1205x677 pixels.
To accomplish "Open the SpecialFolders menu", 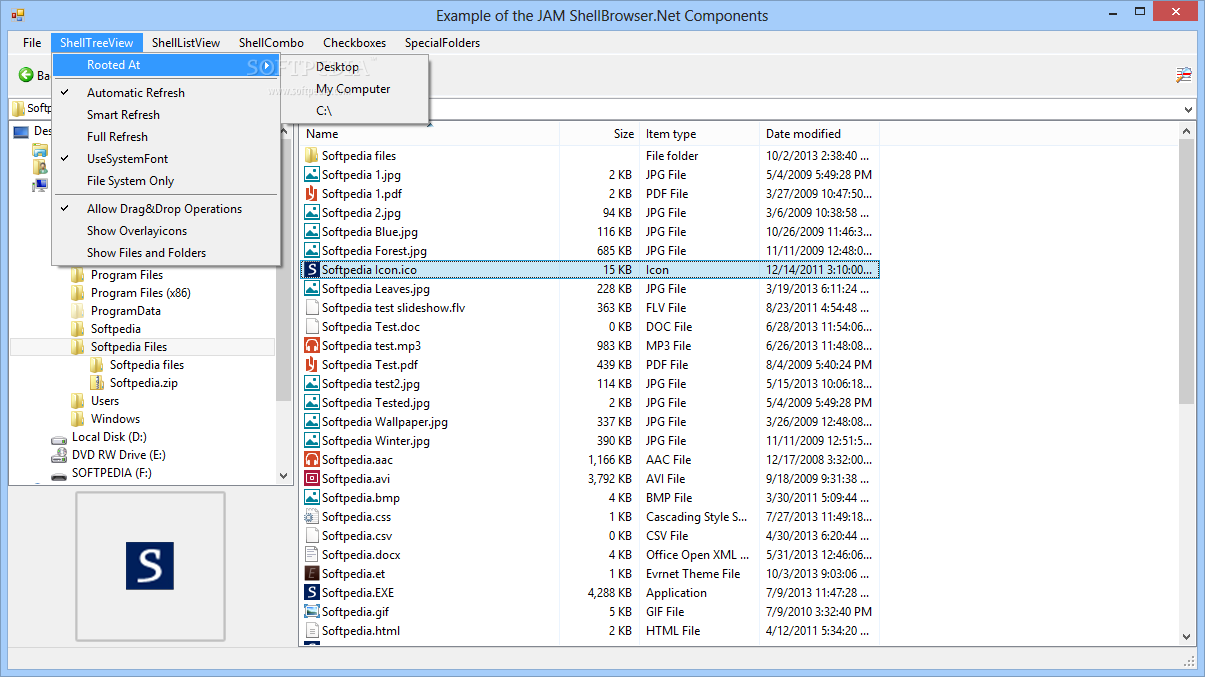I will click(x=442, y=43).
